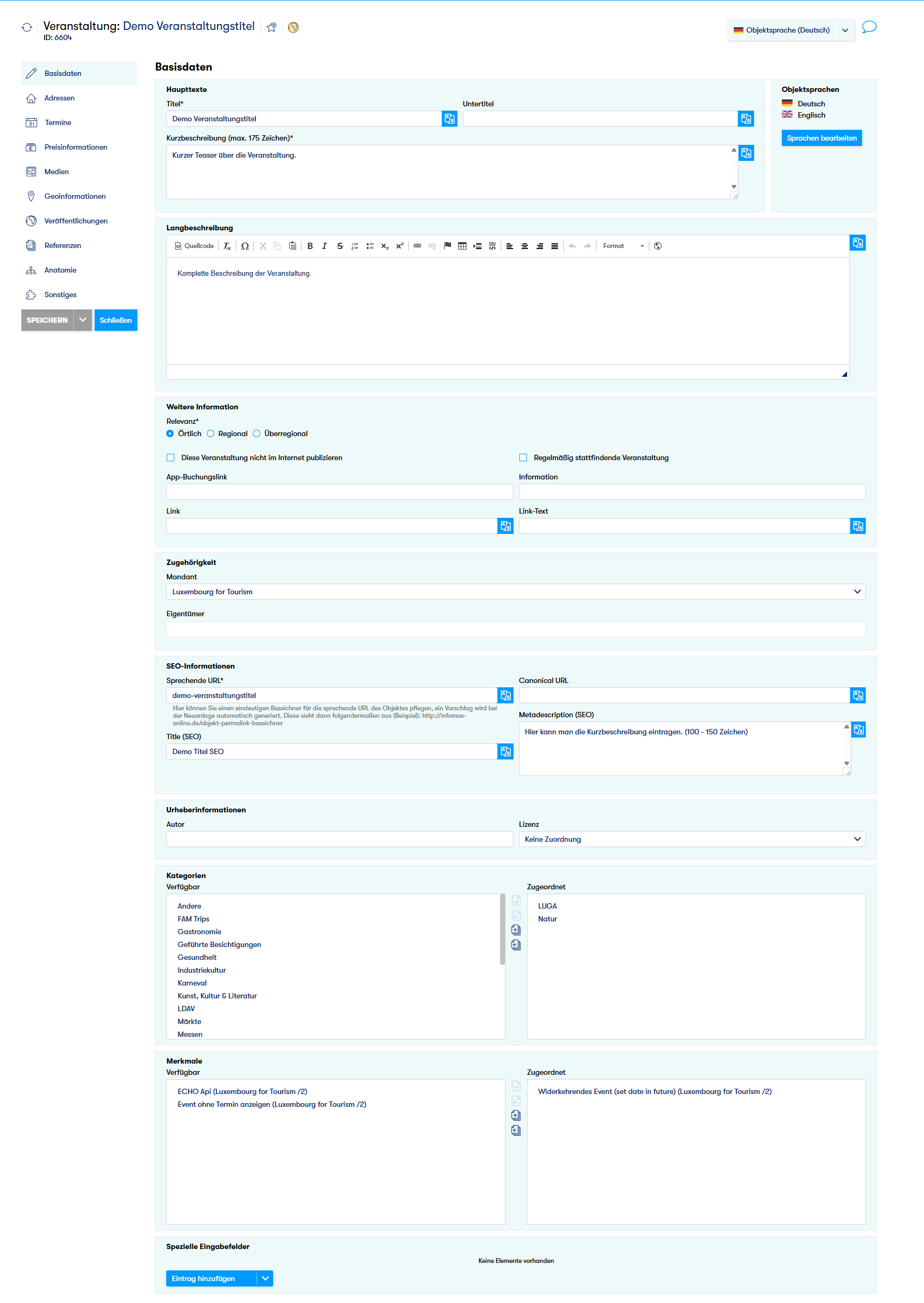Open the Preisinformationen section
This screenshot has width=924, height=1303.
(79, 147)
